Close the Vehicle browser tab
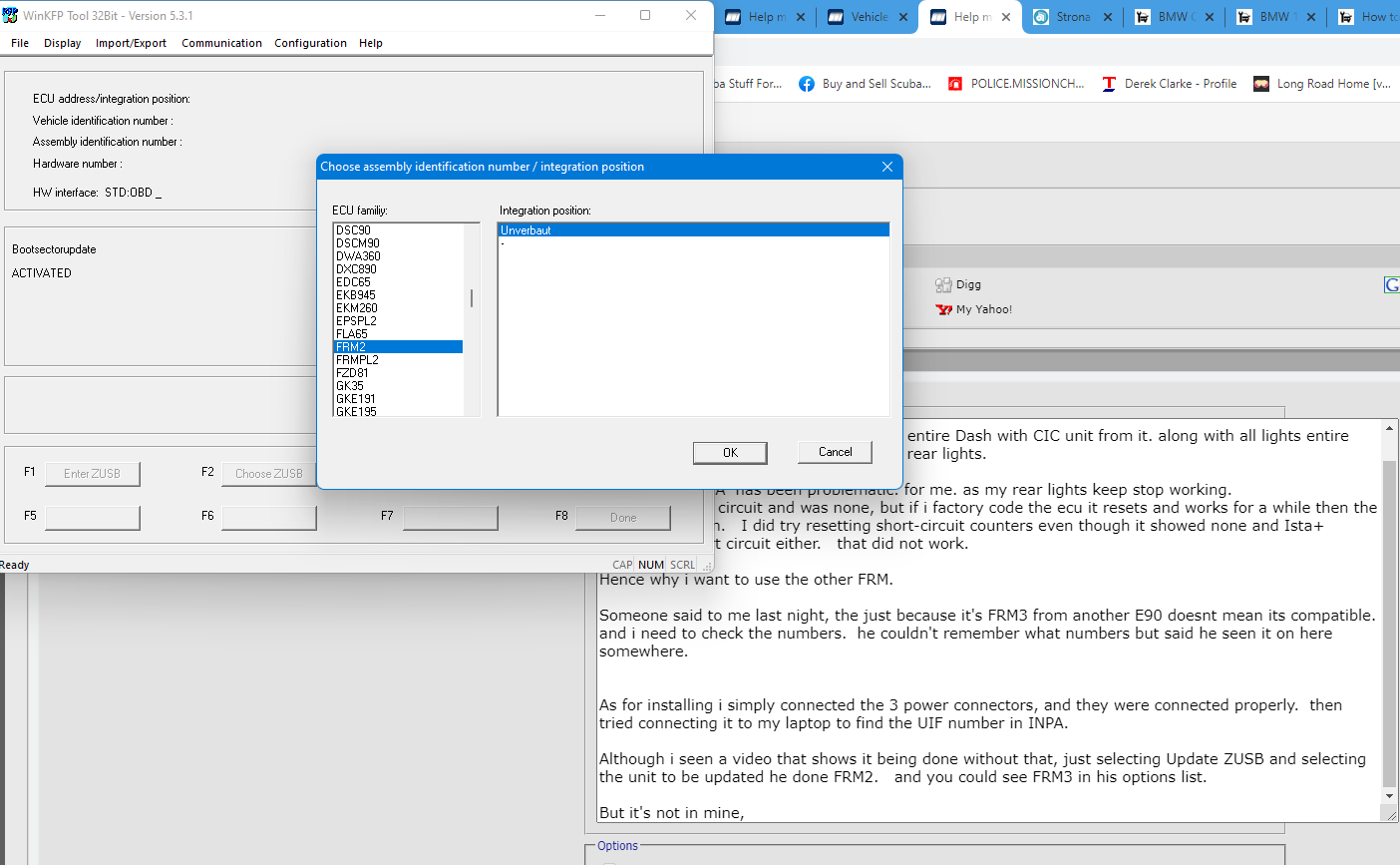1400x865 pixels. 903,17
